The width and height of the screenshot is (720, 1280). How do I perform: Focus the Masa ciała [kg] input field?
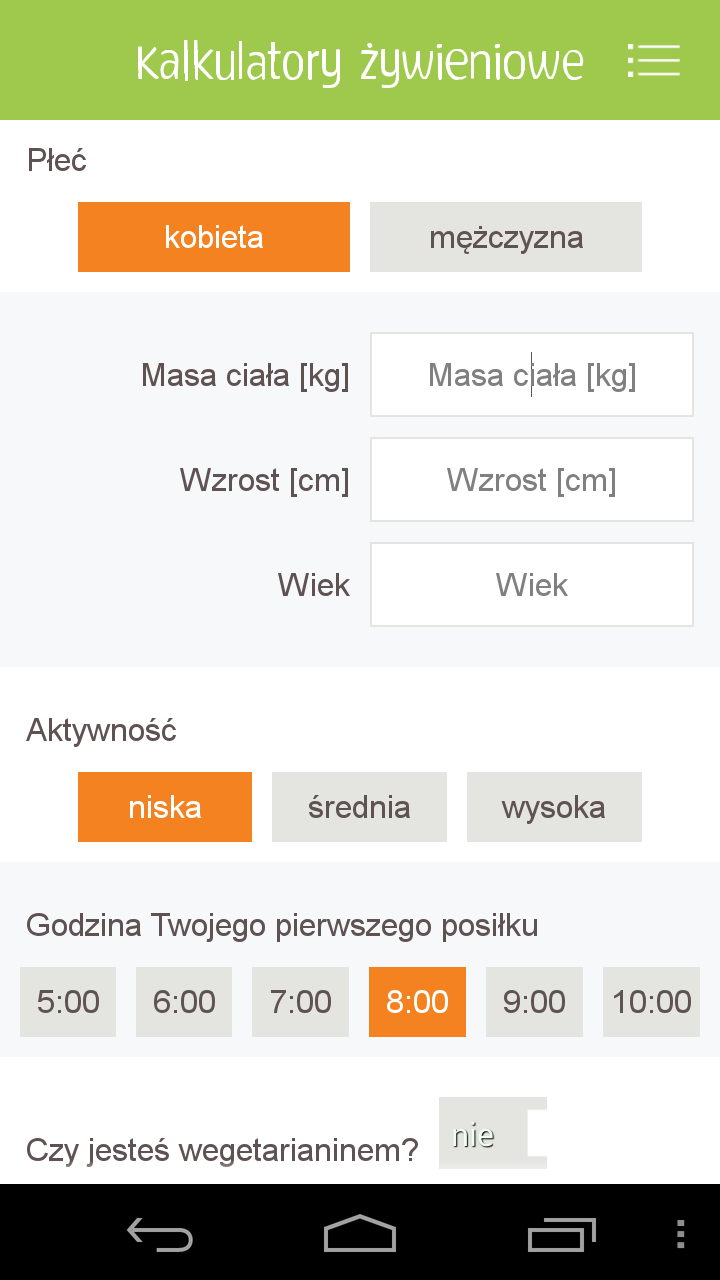pos(532,375)
